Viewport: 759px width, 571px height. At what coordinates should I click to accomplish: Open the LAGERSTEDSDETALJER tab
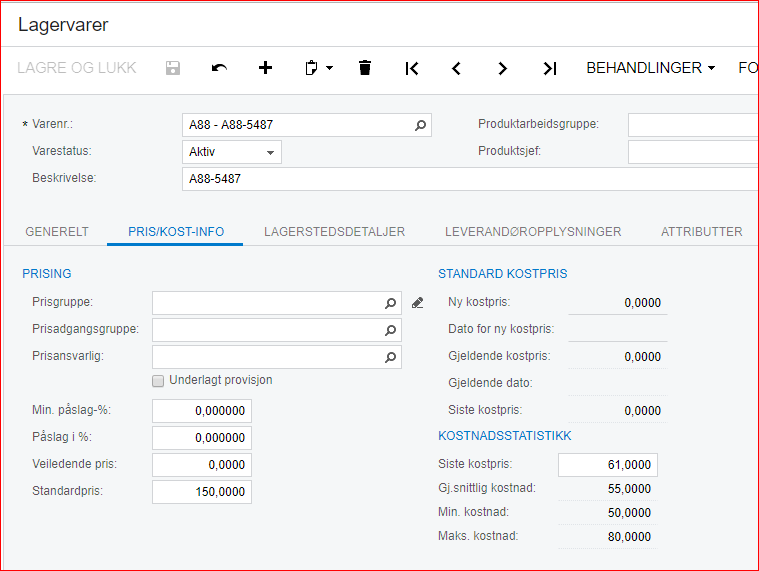click(334, 232)
